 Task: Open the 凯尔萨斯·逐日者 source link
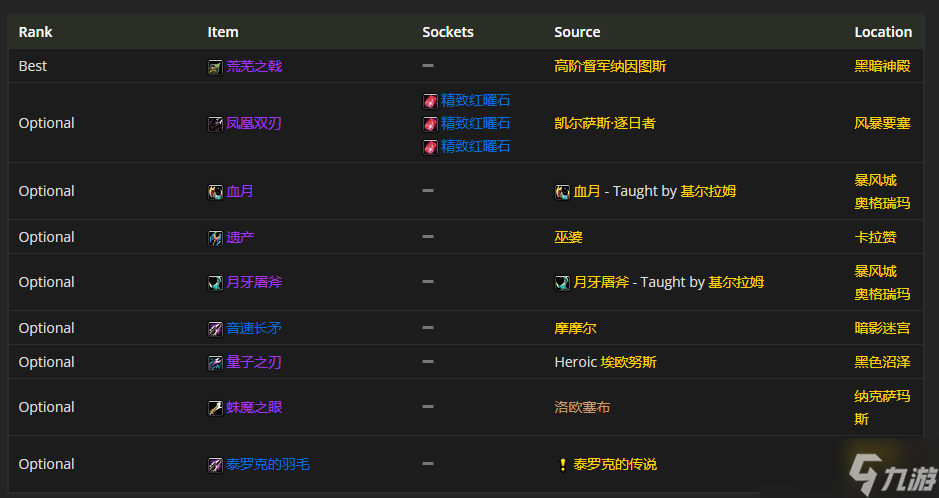coord(605,123)
